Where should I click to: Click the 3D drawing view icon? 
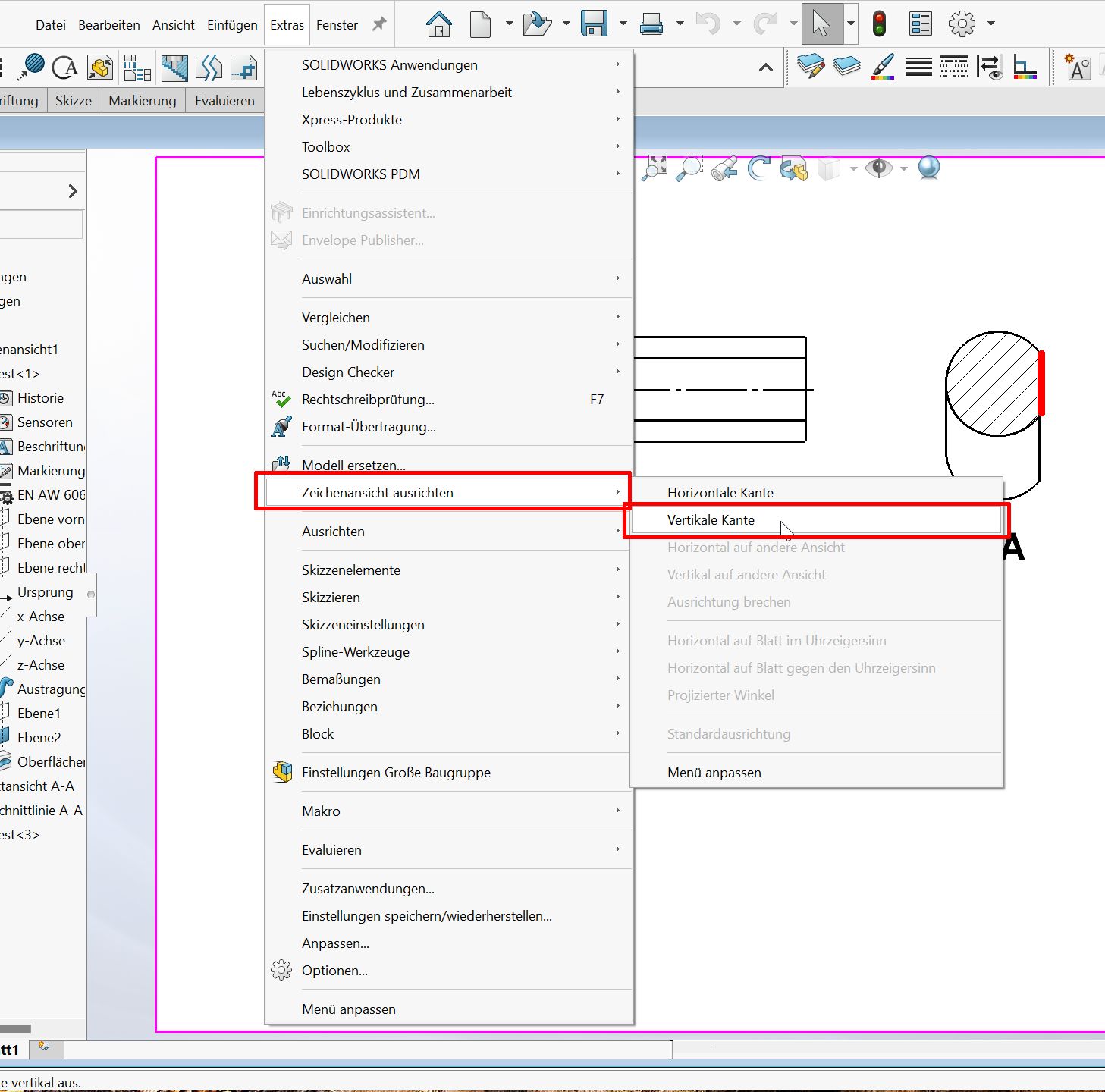794,168
